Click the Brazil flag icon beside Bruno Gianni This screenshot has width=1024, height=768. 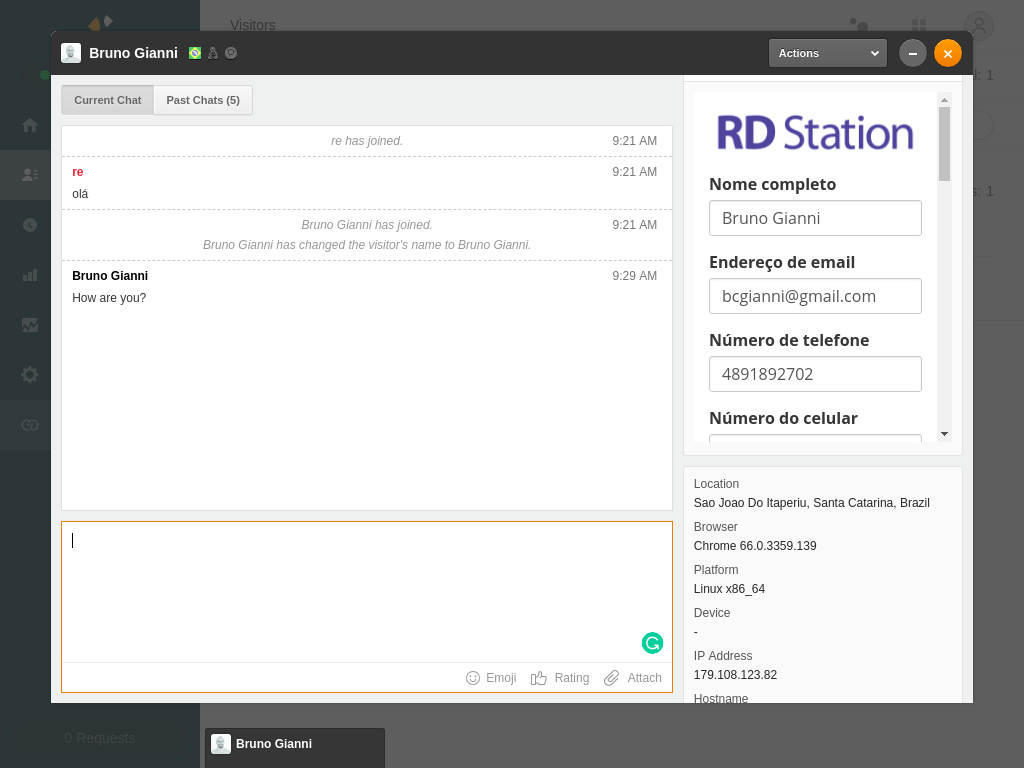click(x=194, y=52)
